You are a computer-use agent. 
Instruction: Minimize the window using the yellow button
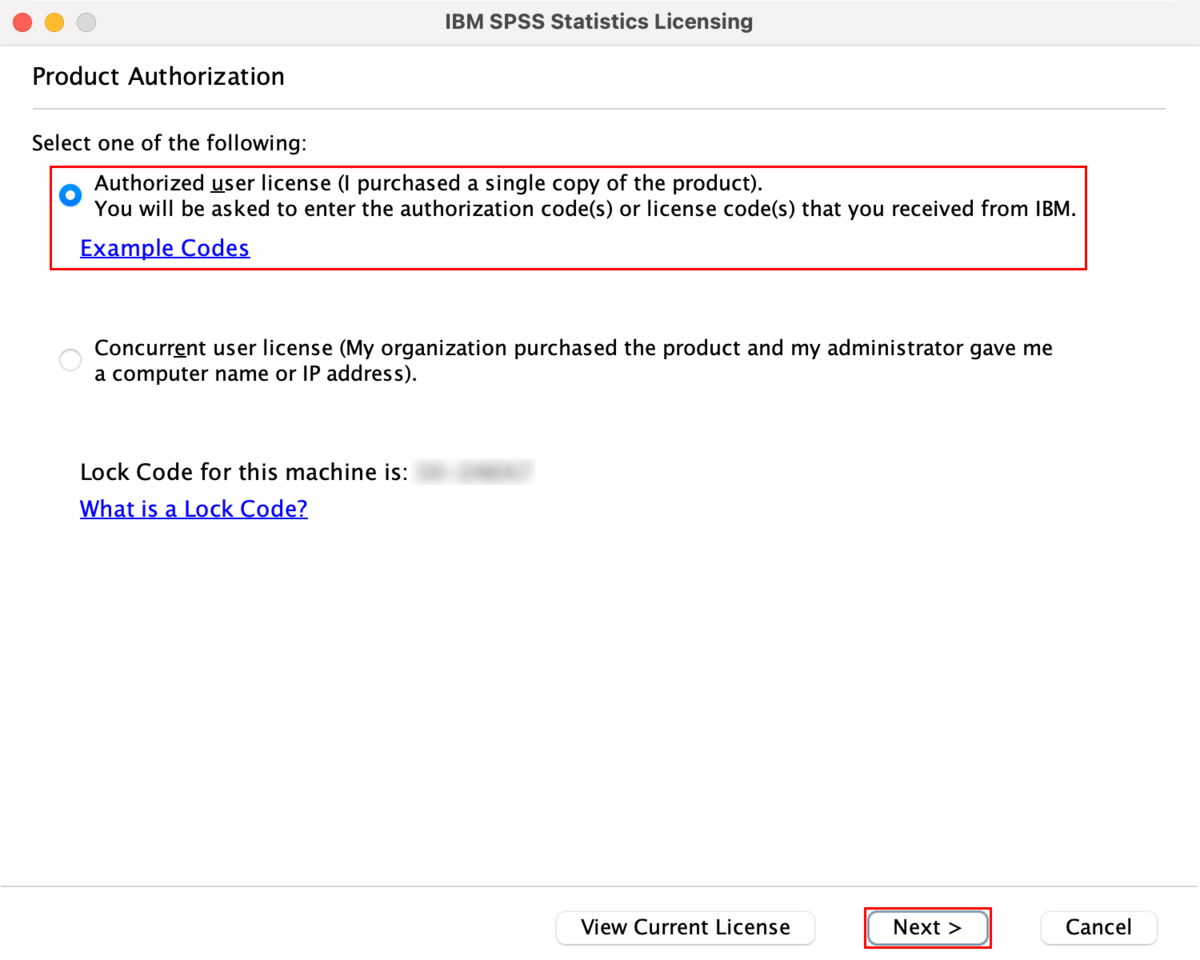click(x=54, y=21)
